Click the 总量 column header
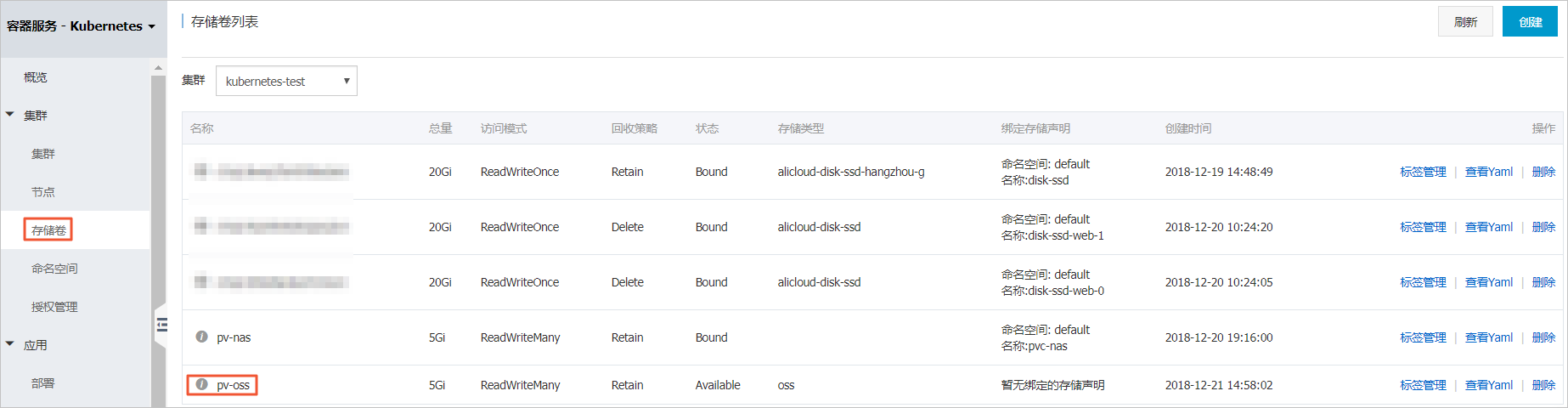 [x=441, y=128]
